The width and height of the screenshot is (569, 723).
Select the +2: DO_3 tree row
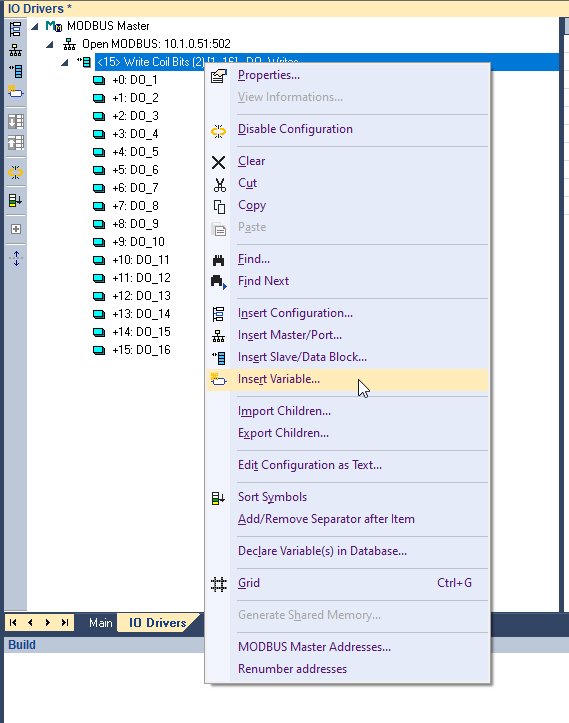[135, 116]
